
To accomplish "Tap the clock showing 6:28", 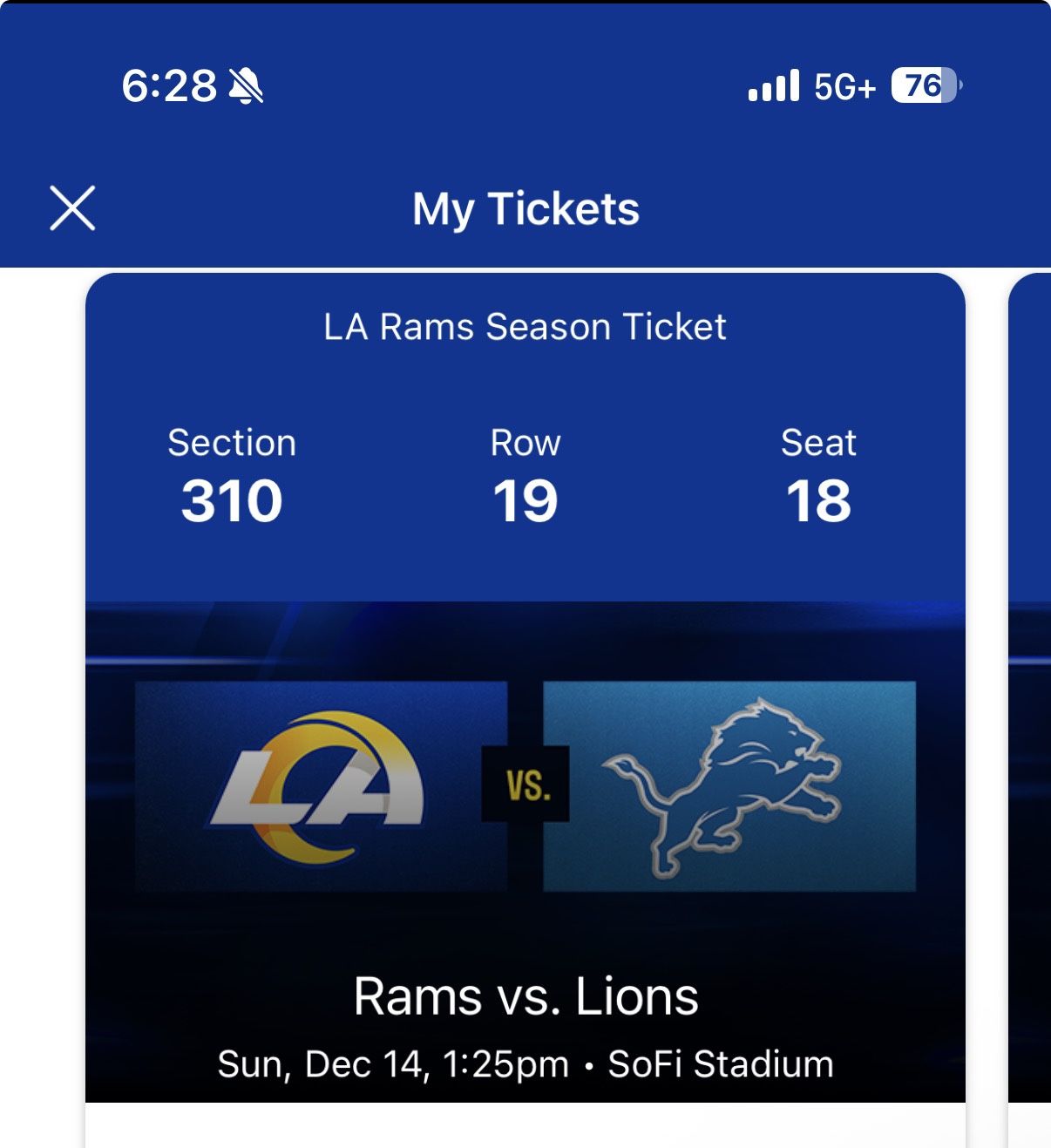I will coord(171,85).
